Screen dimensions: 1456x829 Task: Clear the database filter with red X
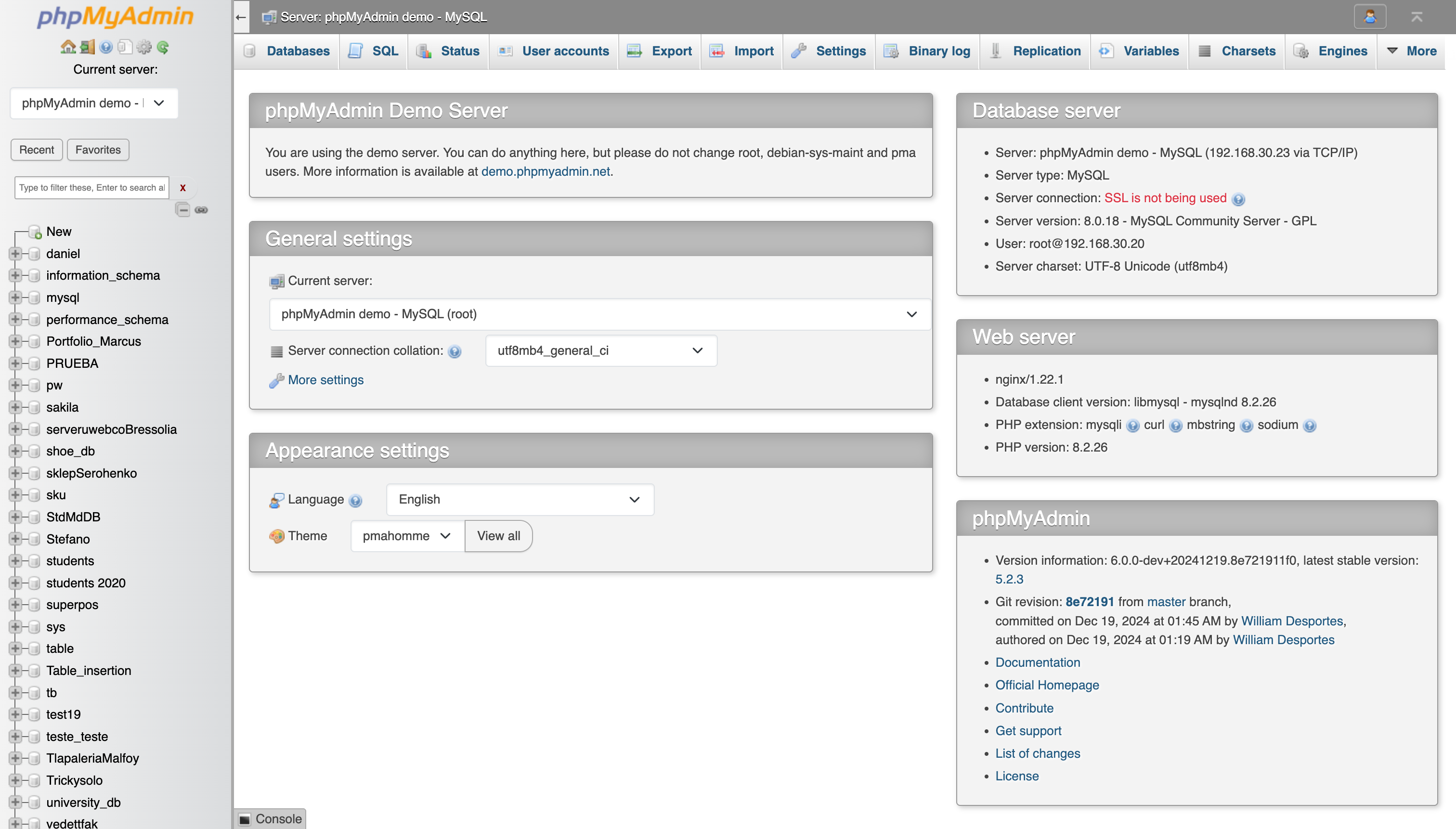coord(183,187)
